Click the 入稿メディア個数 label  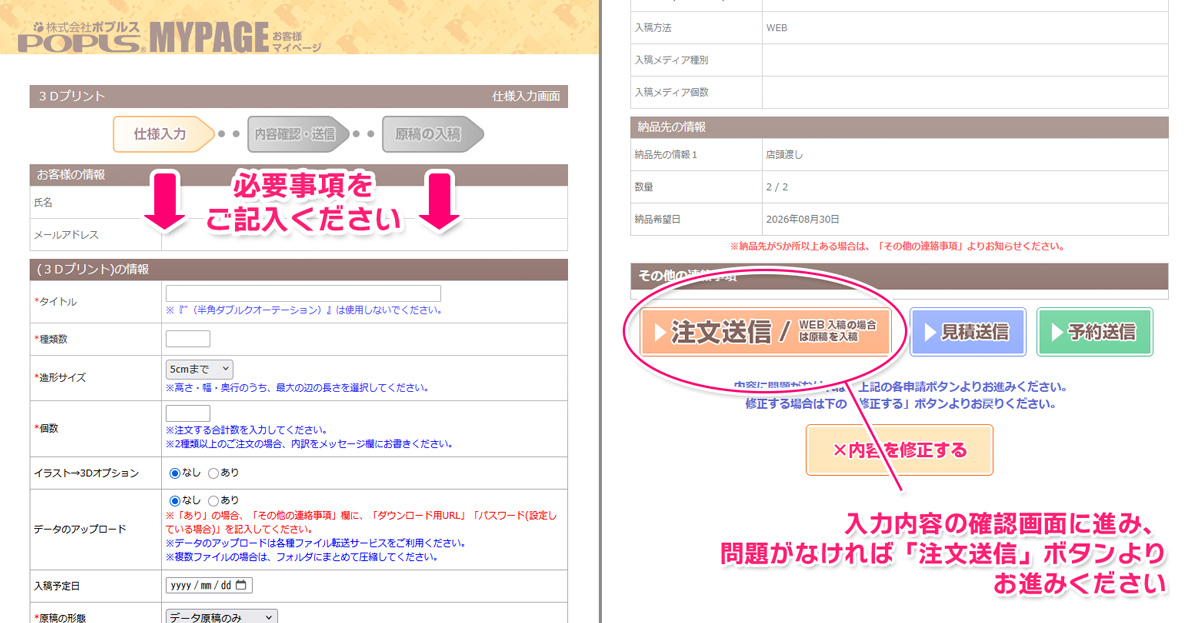tap(671, 92)
